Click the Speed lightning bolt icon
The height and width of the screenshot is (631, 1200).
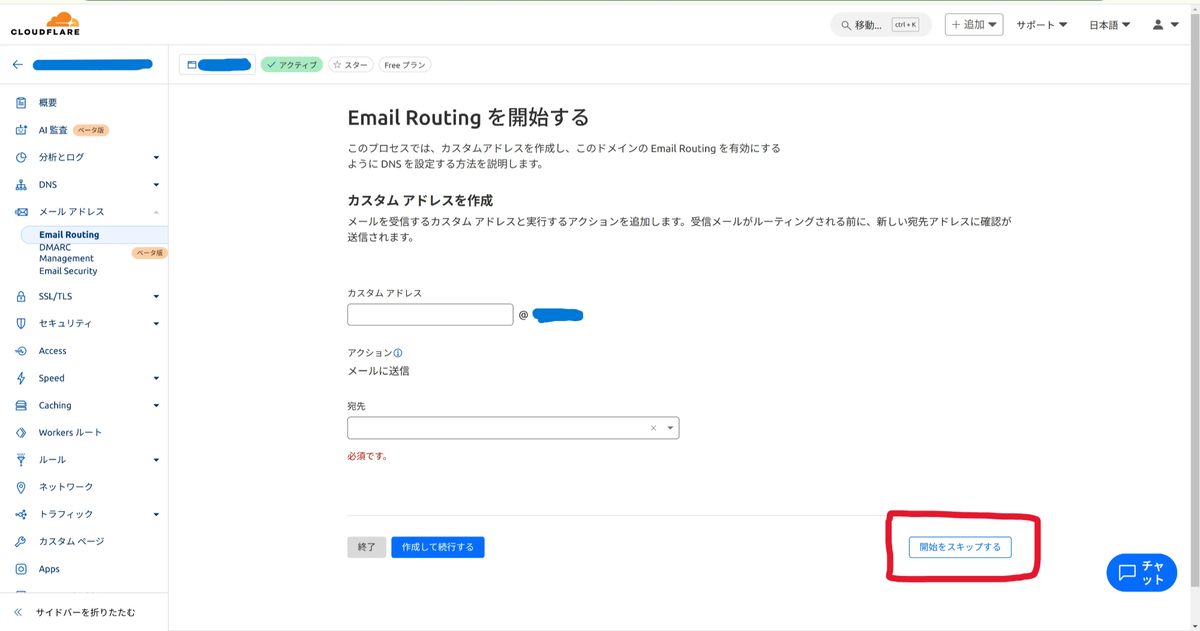click(21, 378)
